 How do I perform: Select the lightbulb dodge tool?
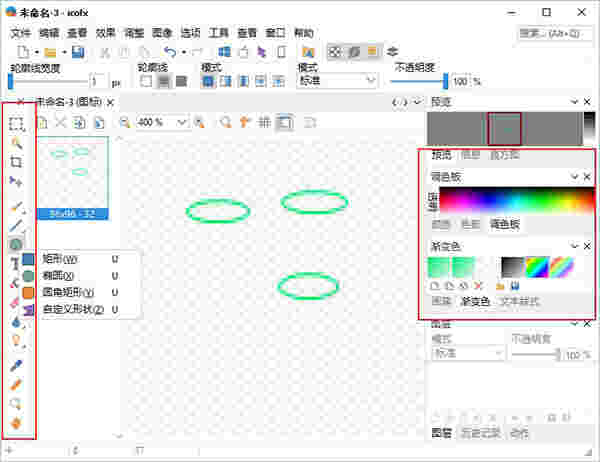[16, 340]
